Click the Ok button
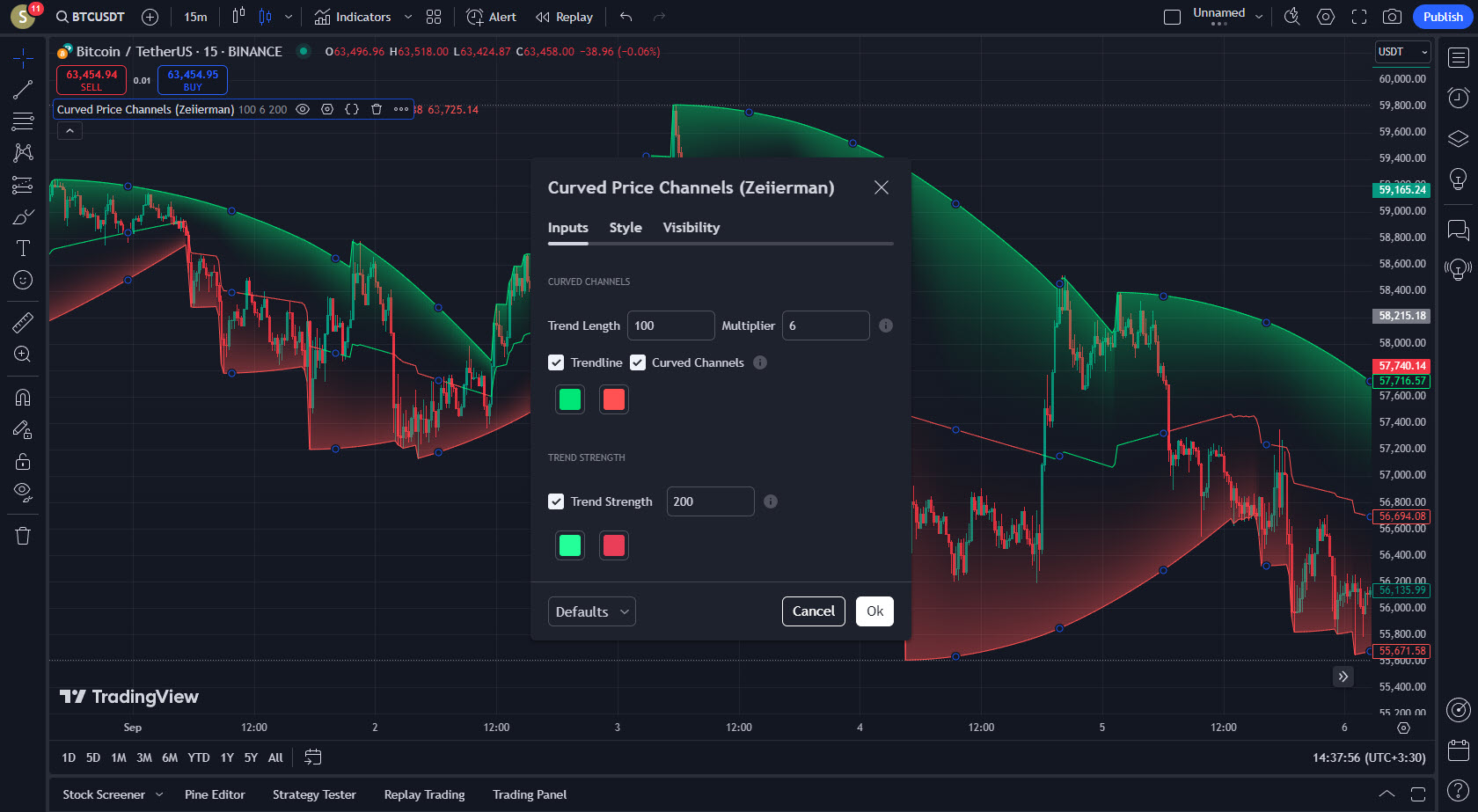 (874, 611)
